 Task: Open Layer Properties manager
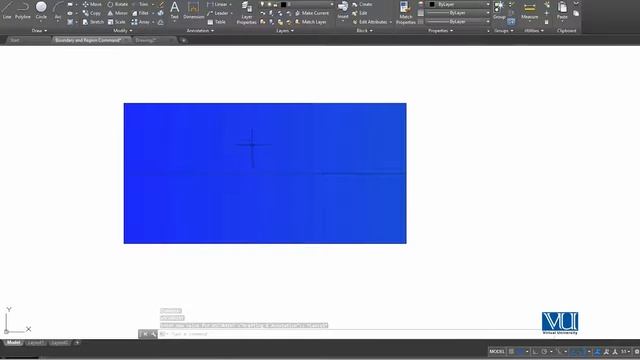tap(247, 13)
